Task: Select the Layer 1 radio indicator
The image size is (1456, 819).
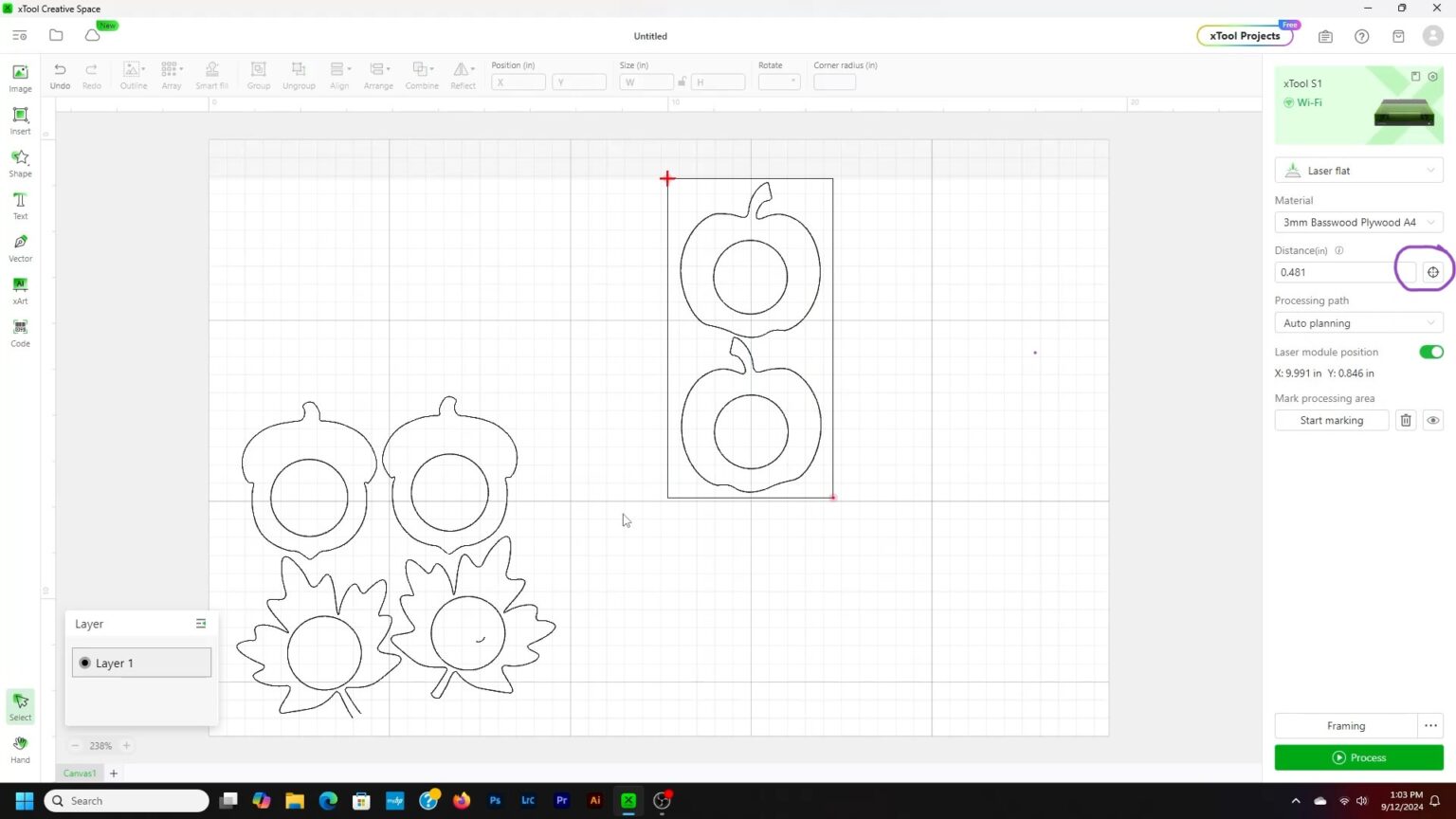Action: point(85,664)
